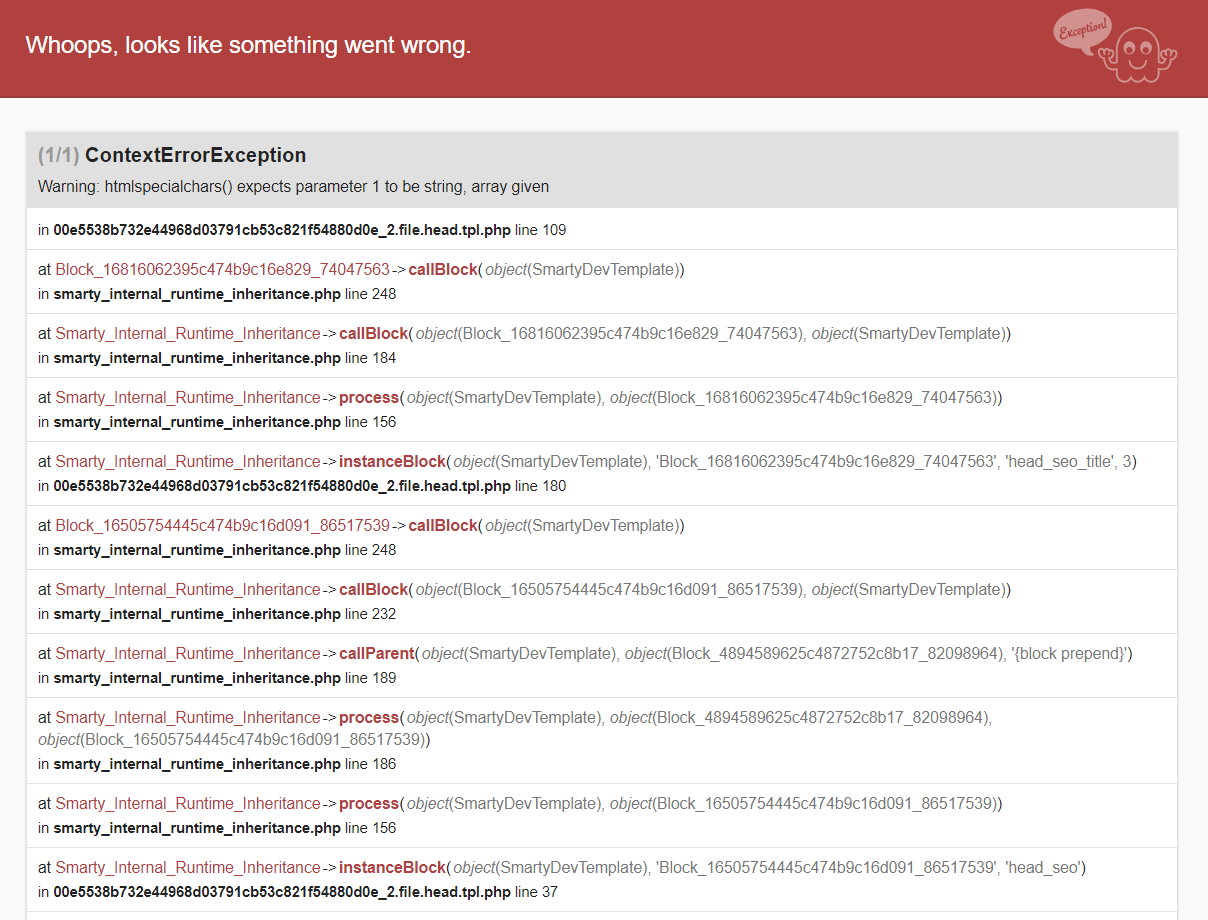Click smarty_internal_runtime_inheritance.php line 248 first entry

[225, 294]
